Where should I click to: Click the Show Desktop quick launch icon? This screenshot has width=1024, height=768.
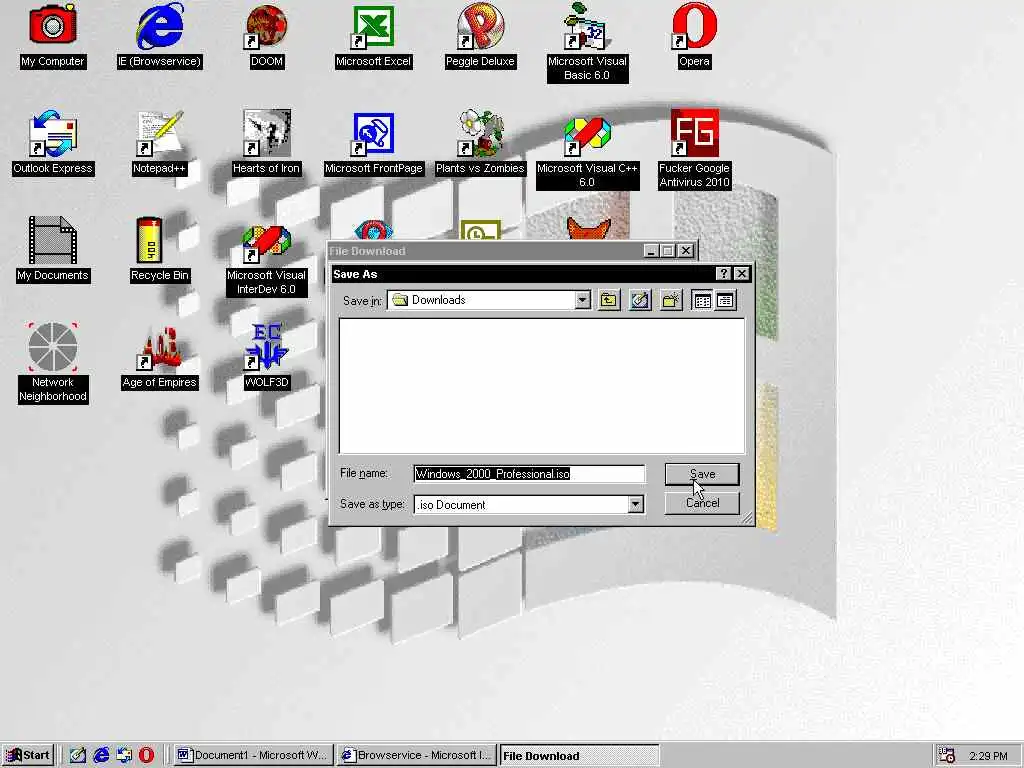(x=78, y=756)
